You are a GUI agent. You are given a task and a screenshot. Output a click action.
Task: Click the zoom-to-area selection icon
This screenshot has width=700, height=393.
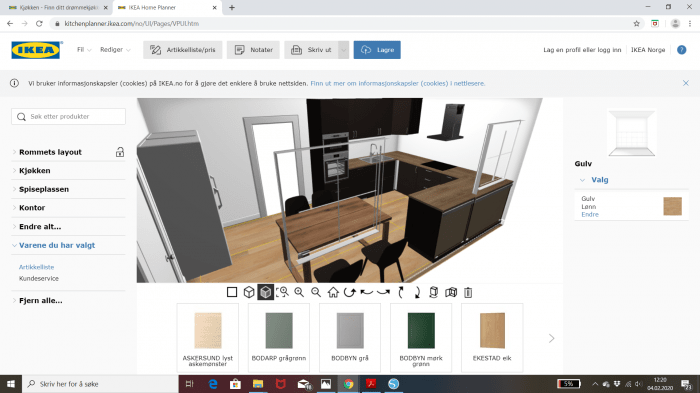(x=282, y=292)
